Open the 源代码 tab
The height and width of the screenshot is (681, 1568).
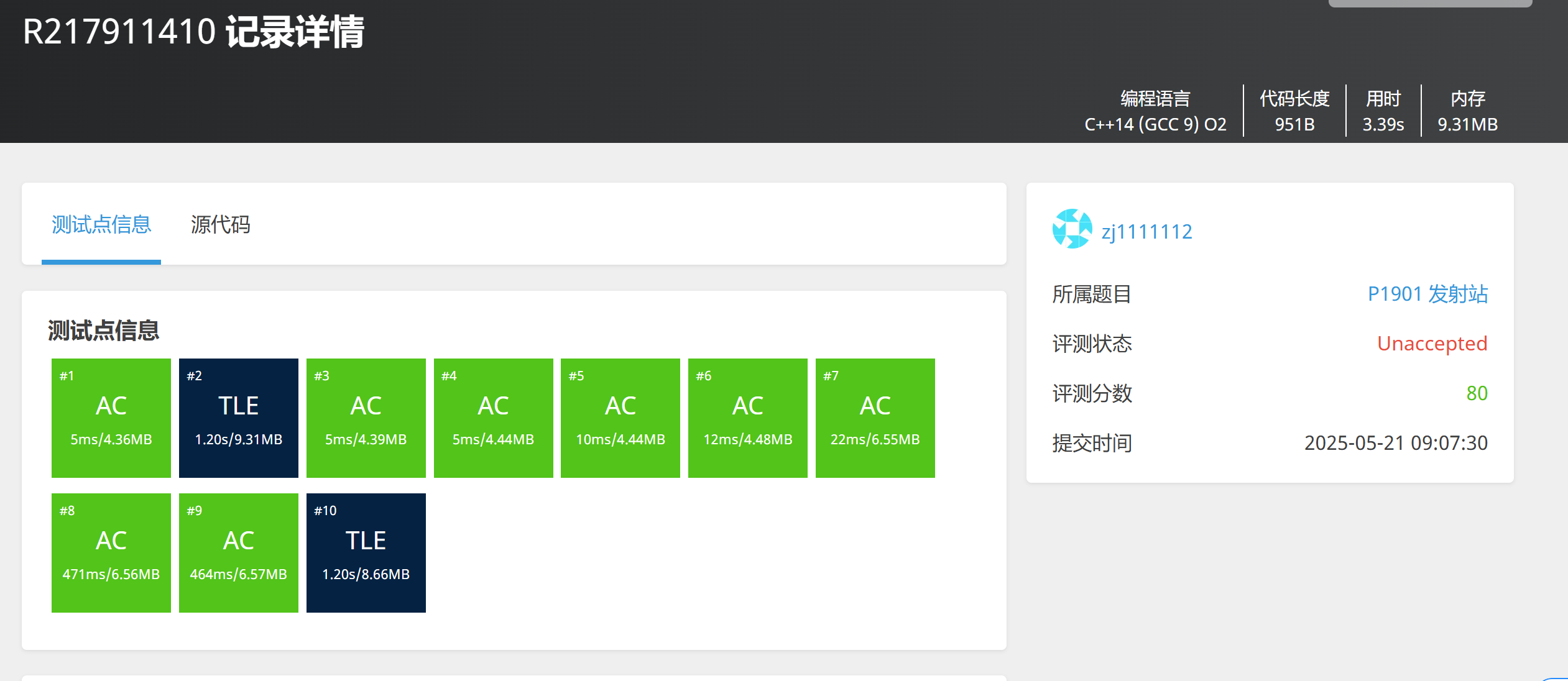[220, 224]
